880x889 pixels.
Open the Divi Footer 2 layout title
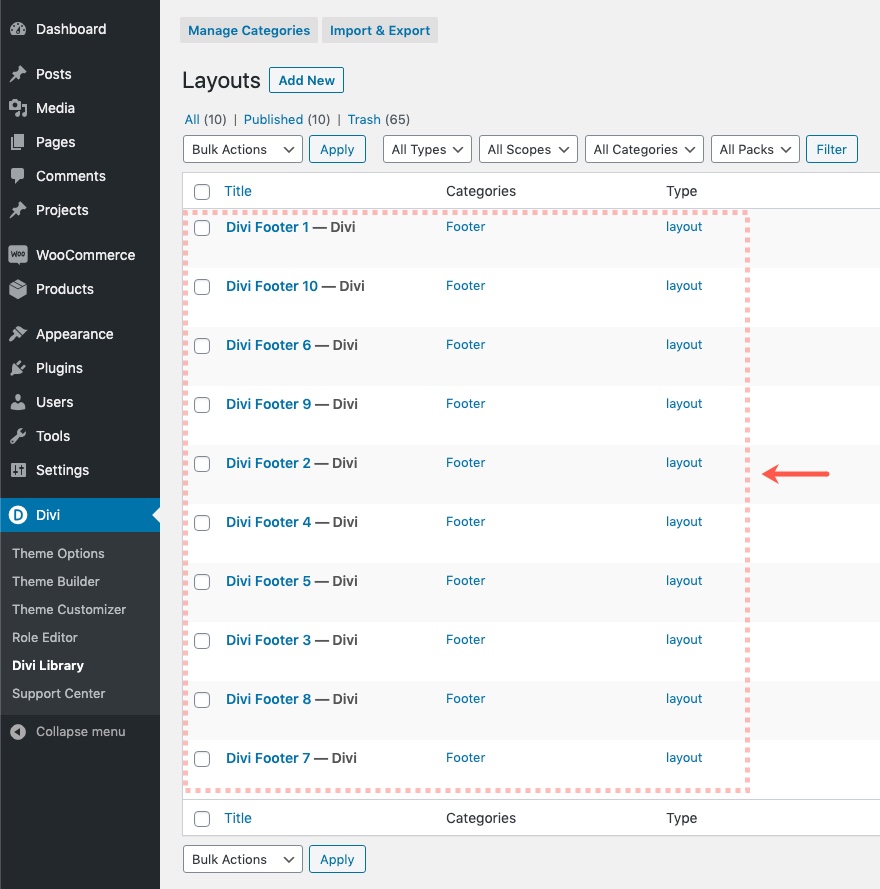tap(268, 463)
